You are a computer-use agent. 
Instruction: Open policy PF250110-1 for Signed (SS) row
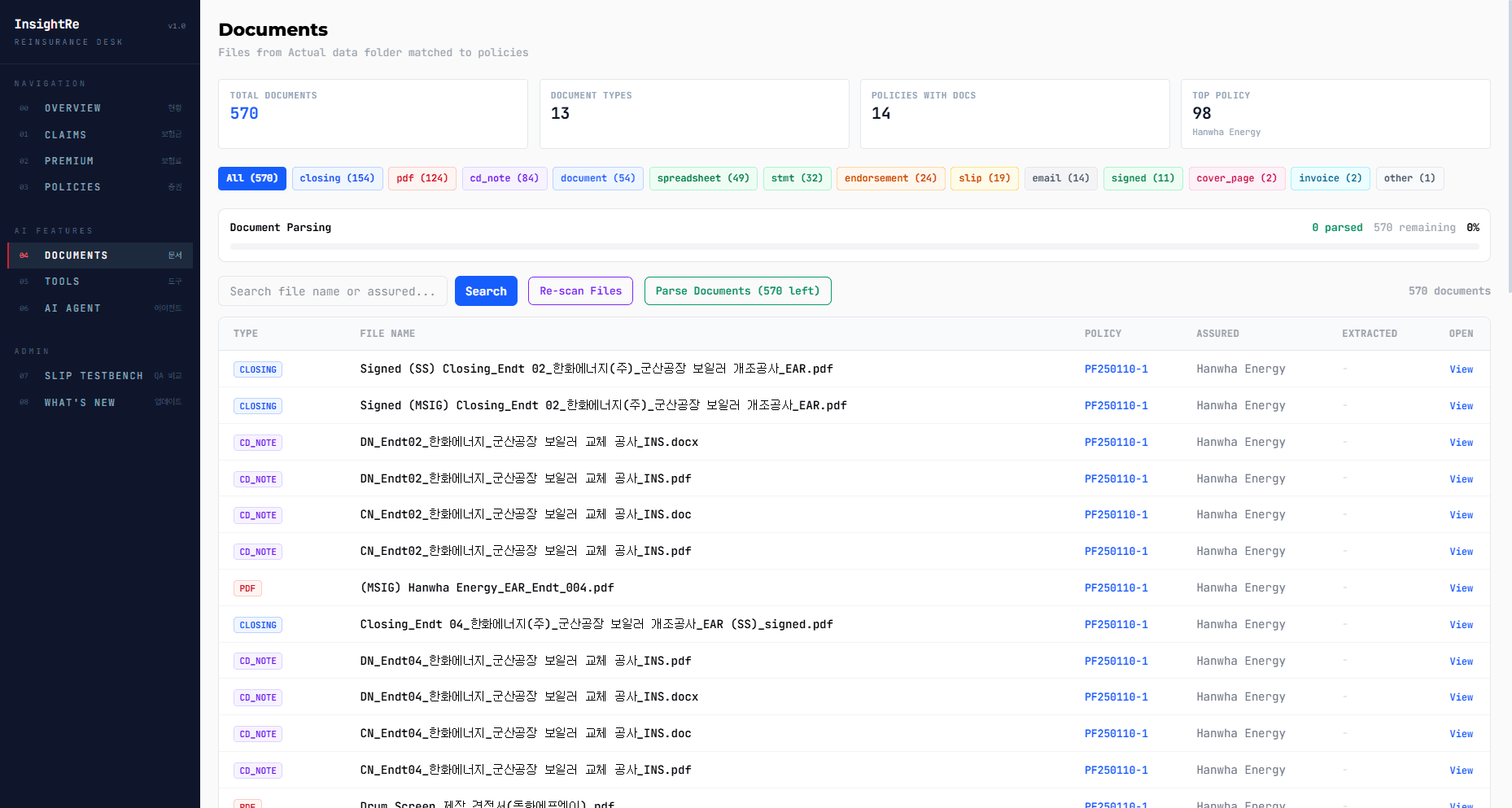coord(1116,369)
